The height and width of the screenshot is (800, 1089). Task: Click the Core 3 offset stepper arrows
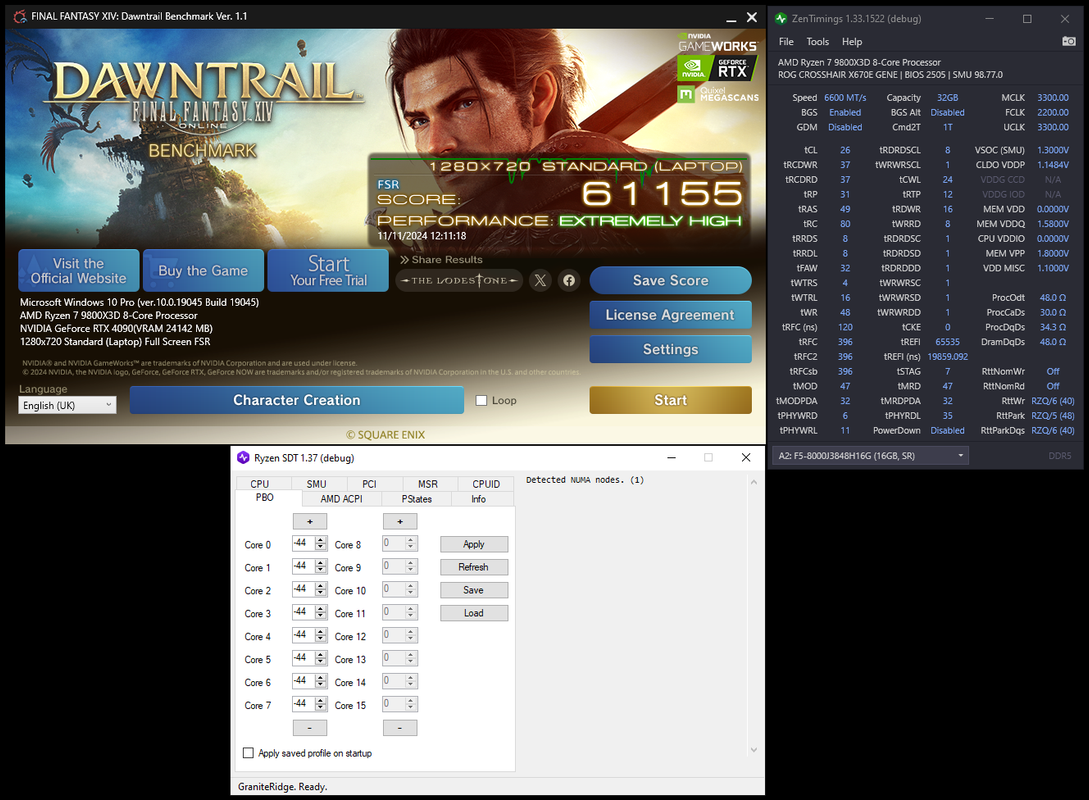pyautogui.click(x=320, y=612)
